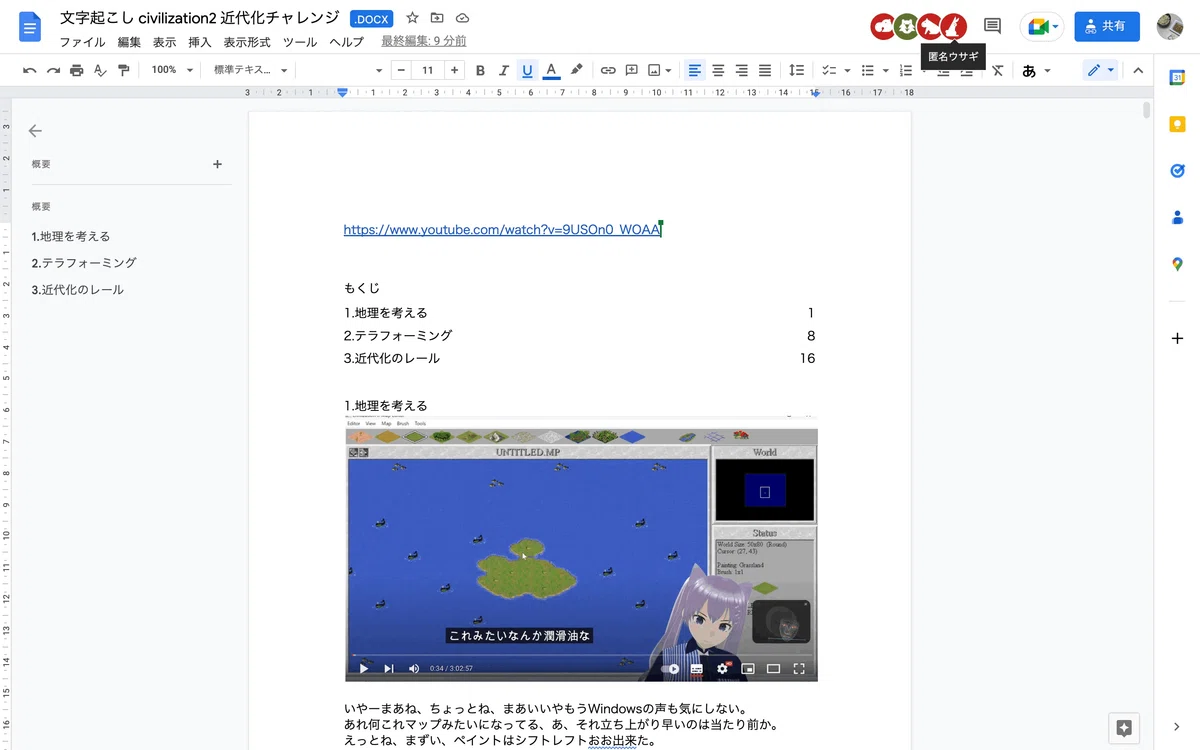Viewport: 1200px width, 750px height.
Task: Open the 最終編集 revision history link
Action: 423,42
